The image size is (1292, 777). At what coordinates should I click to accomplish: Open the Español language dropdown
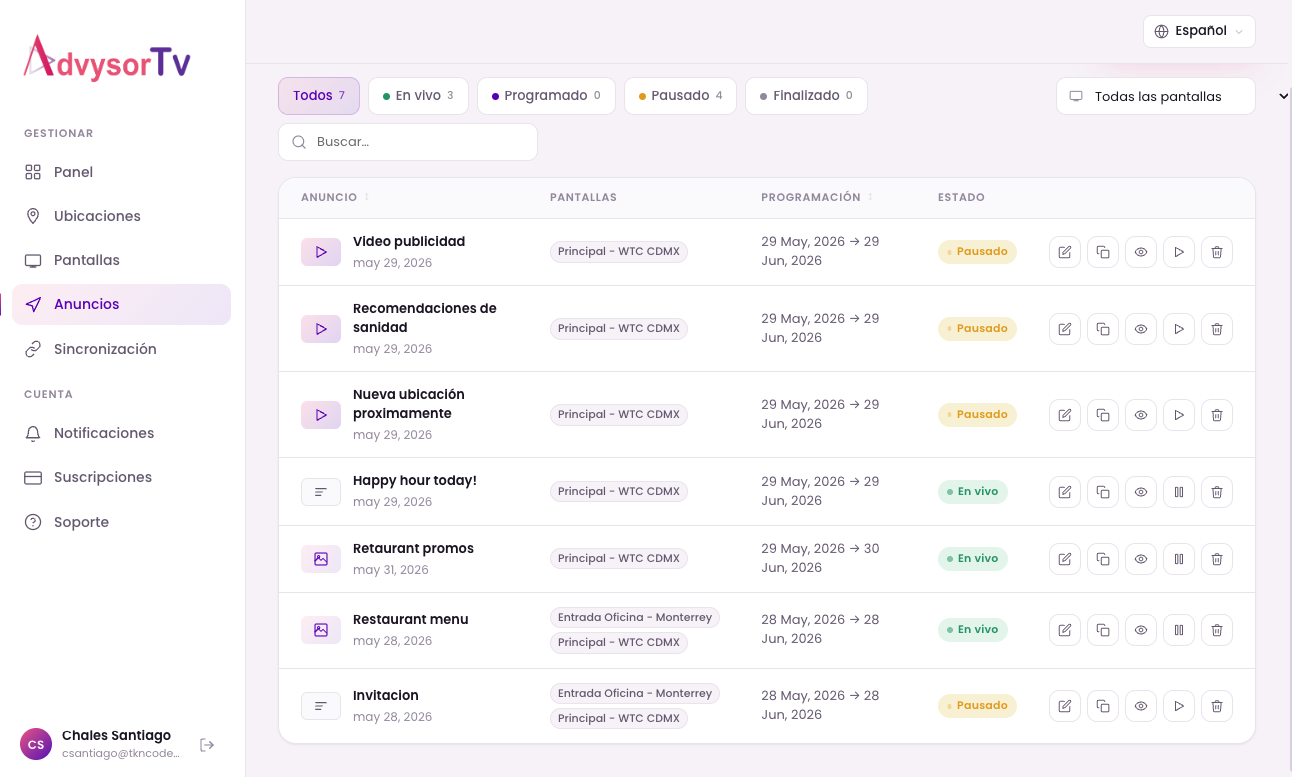[x=1199, y=31]
